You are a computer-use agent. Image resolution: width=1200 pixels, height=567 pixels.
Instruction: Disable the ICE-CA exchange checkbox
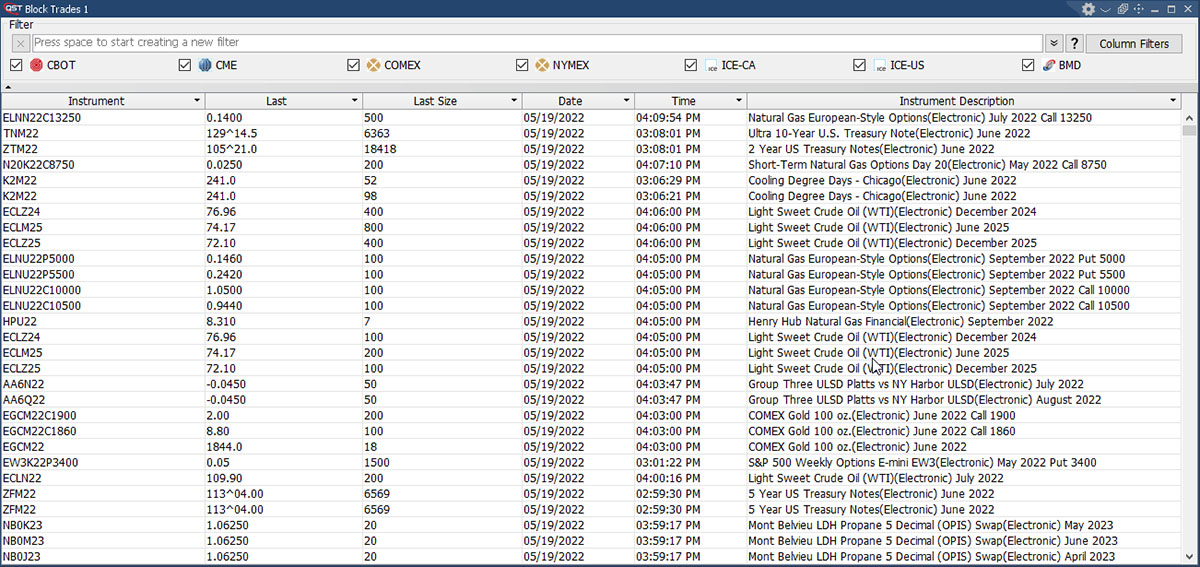pyautogui.click(x=691, y=66)
